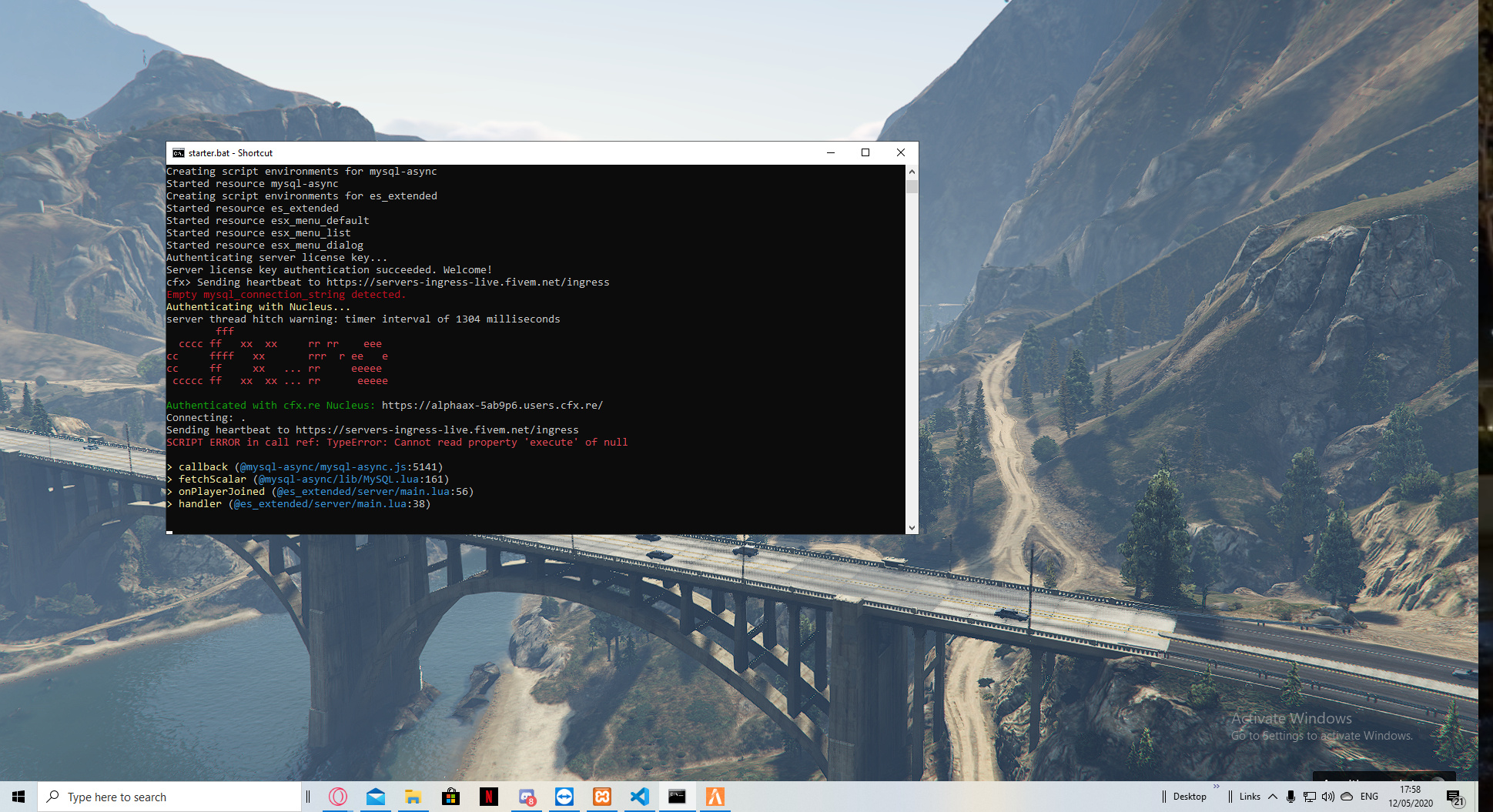Viewport: 1493px width, 812px height.
Task: Click the console scrollbar down arrow
Action: click(912, 528)
